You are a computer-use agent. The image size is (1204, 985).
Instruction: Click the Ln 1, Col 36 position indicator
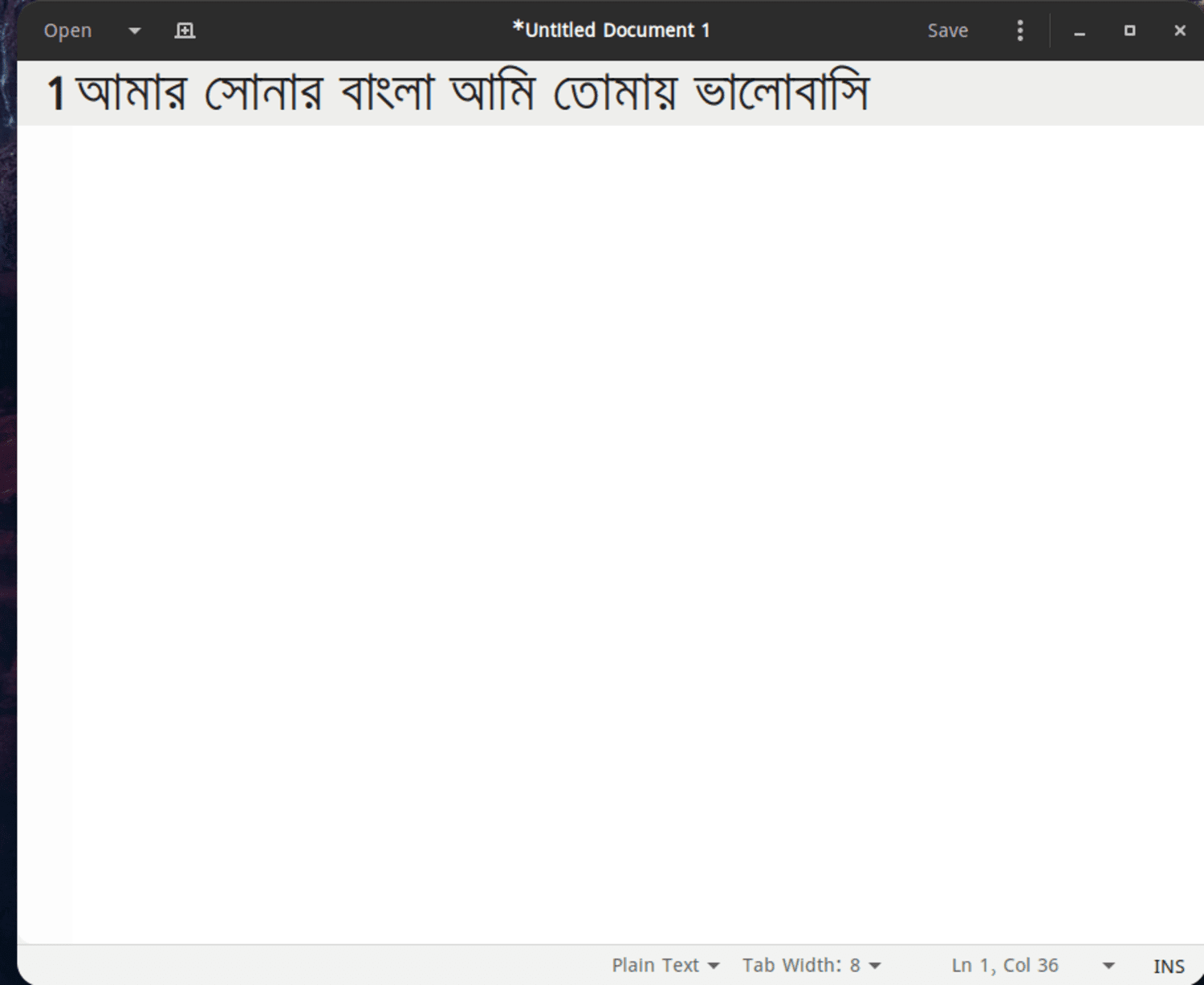tap(1005, 965)
